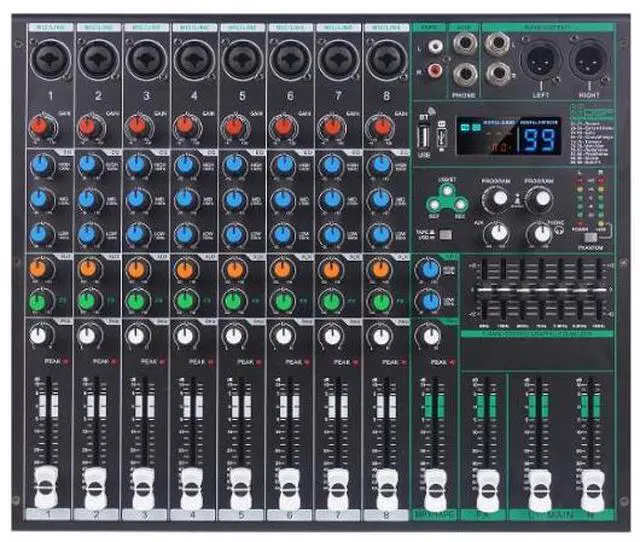Click the channel 3 white PAN knob
640x542 pixels.
pyautogui.click(x=137, y=336)
